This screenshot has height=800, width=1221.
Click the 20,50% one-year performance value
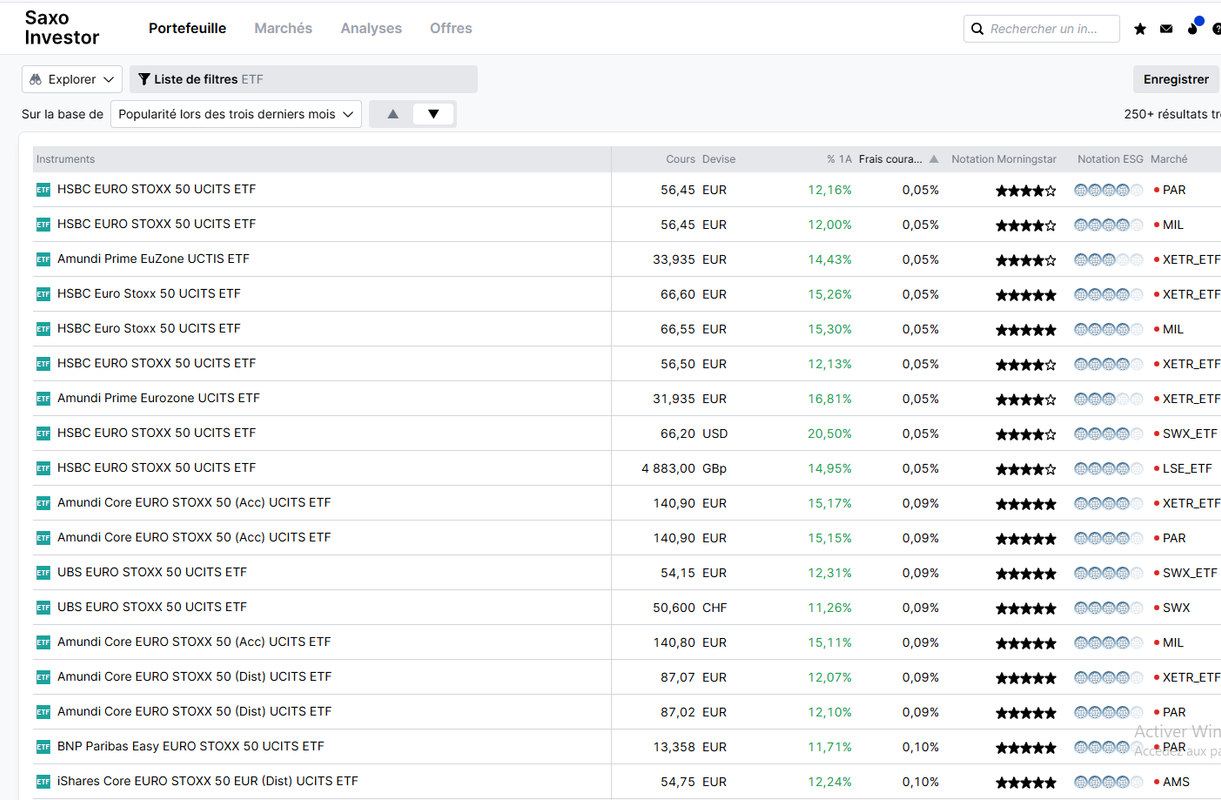tap(830, 434)
